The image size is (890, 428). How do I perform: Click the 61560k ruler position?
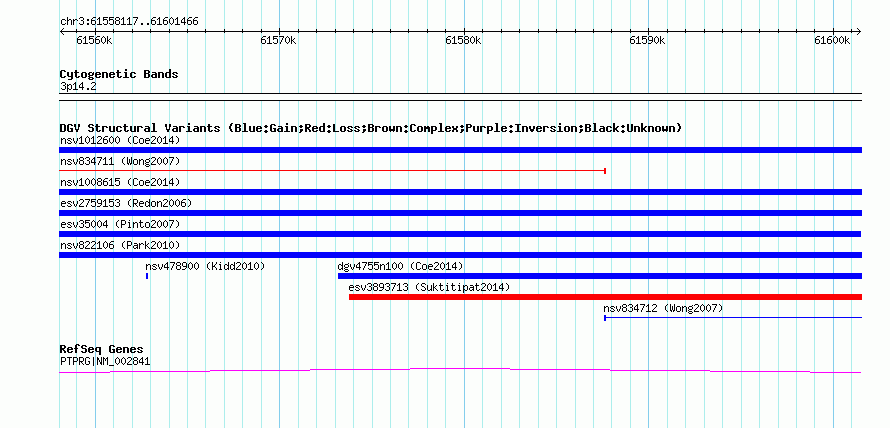pyautogui.click(x=95, y=40)
